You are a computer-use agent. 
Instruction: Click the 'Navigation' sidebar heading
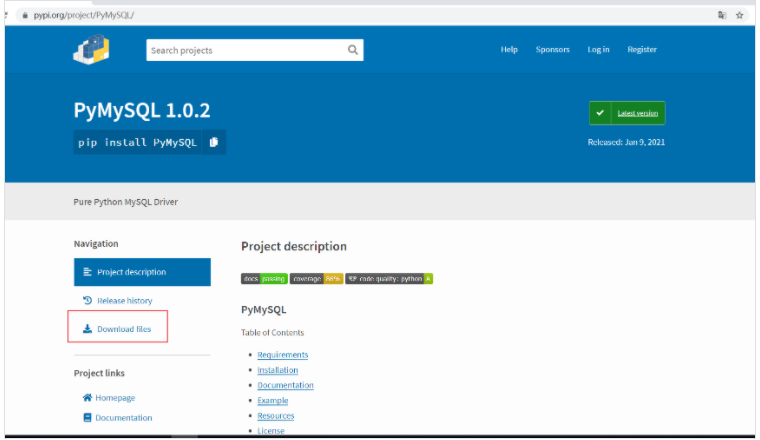point(96,244)
